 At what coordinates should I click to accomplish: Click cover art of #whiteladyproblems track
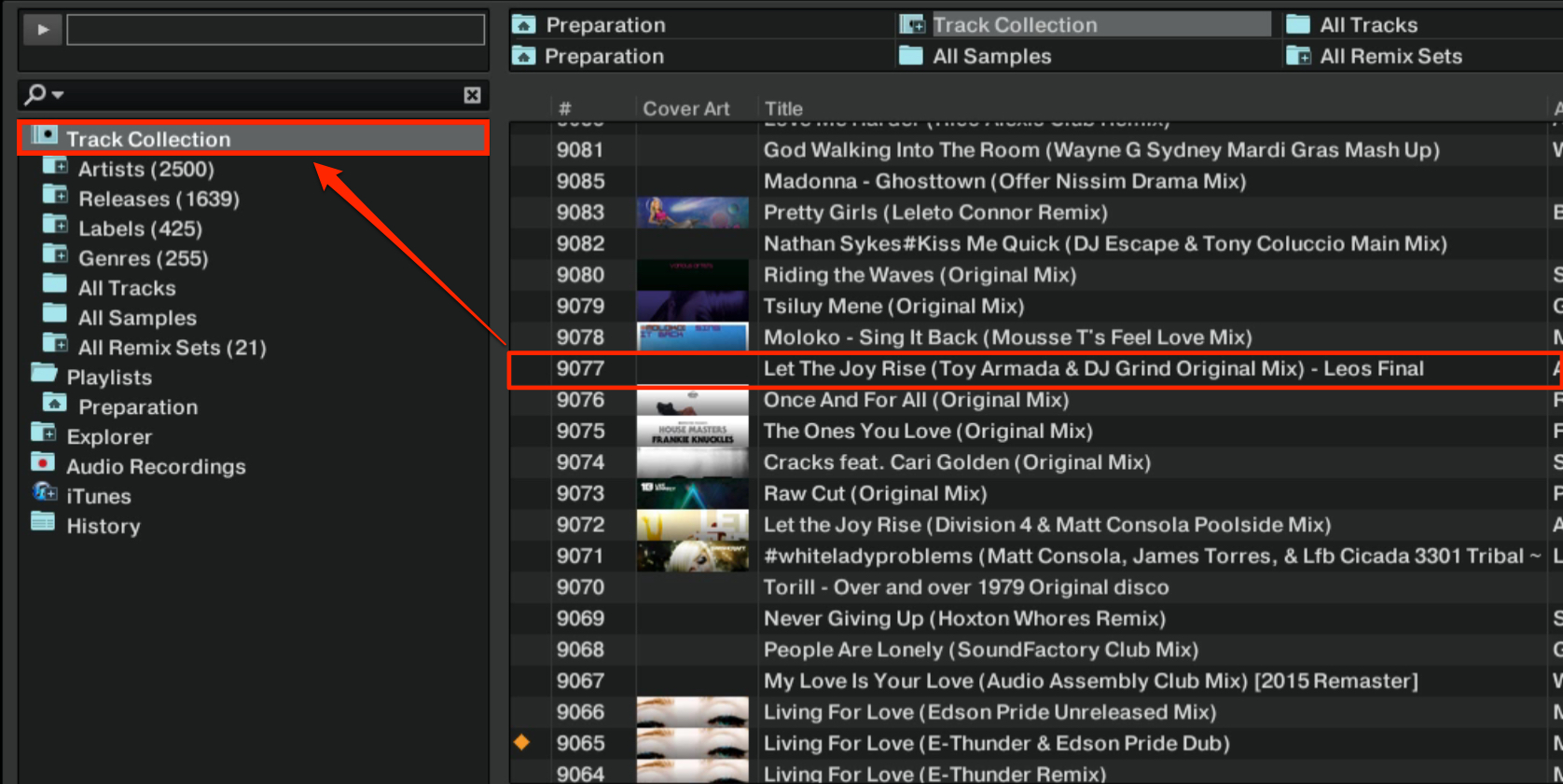(692, 556)
